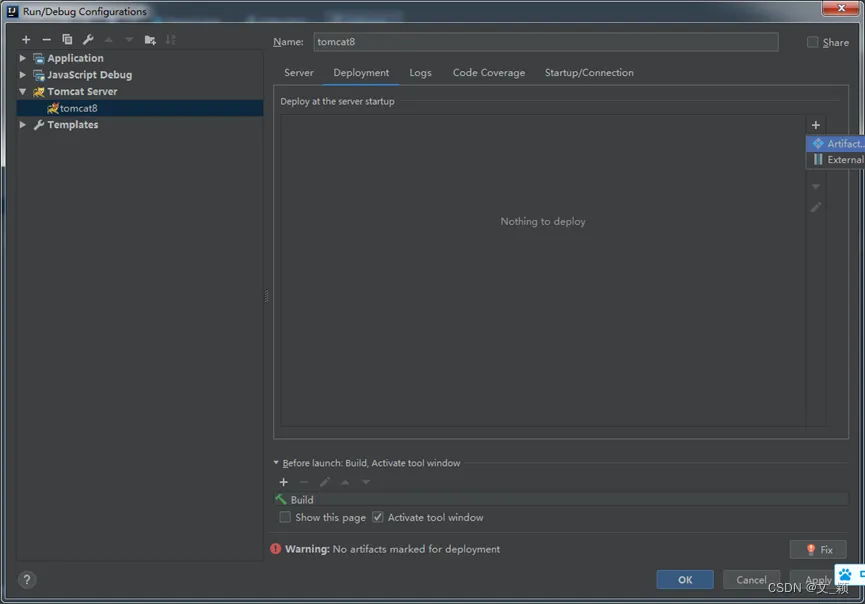Copy the selected configuration

point(67,39)
